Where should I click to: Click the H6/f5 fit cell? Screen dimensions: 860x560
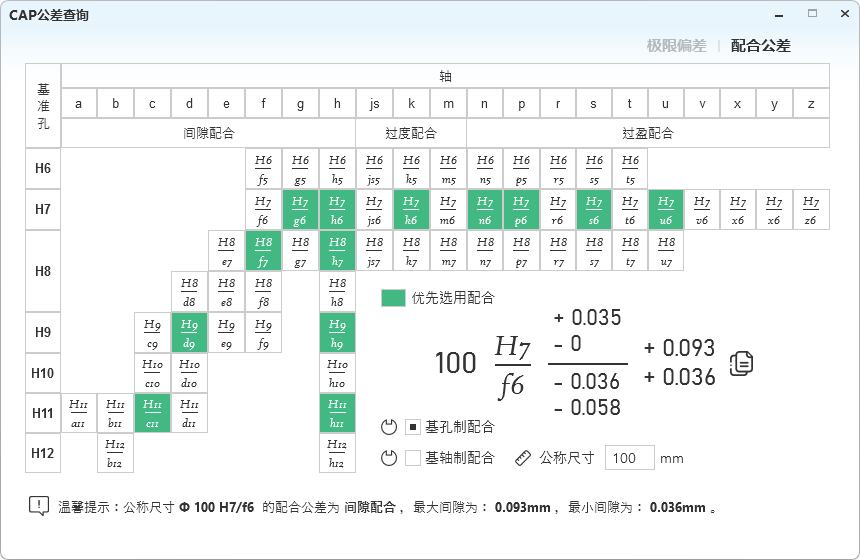263,169
